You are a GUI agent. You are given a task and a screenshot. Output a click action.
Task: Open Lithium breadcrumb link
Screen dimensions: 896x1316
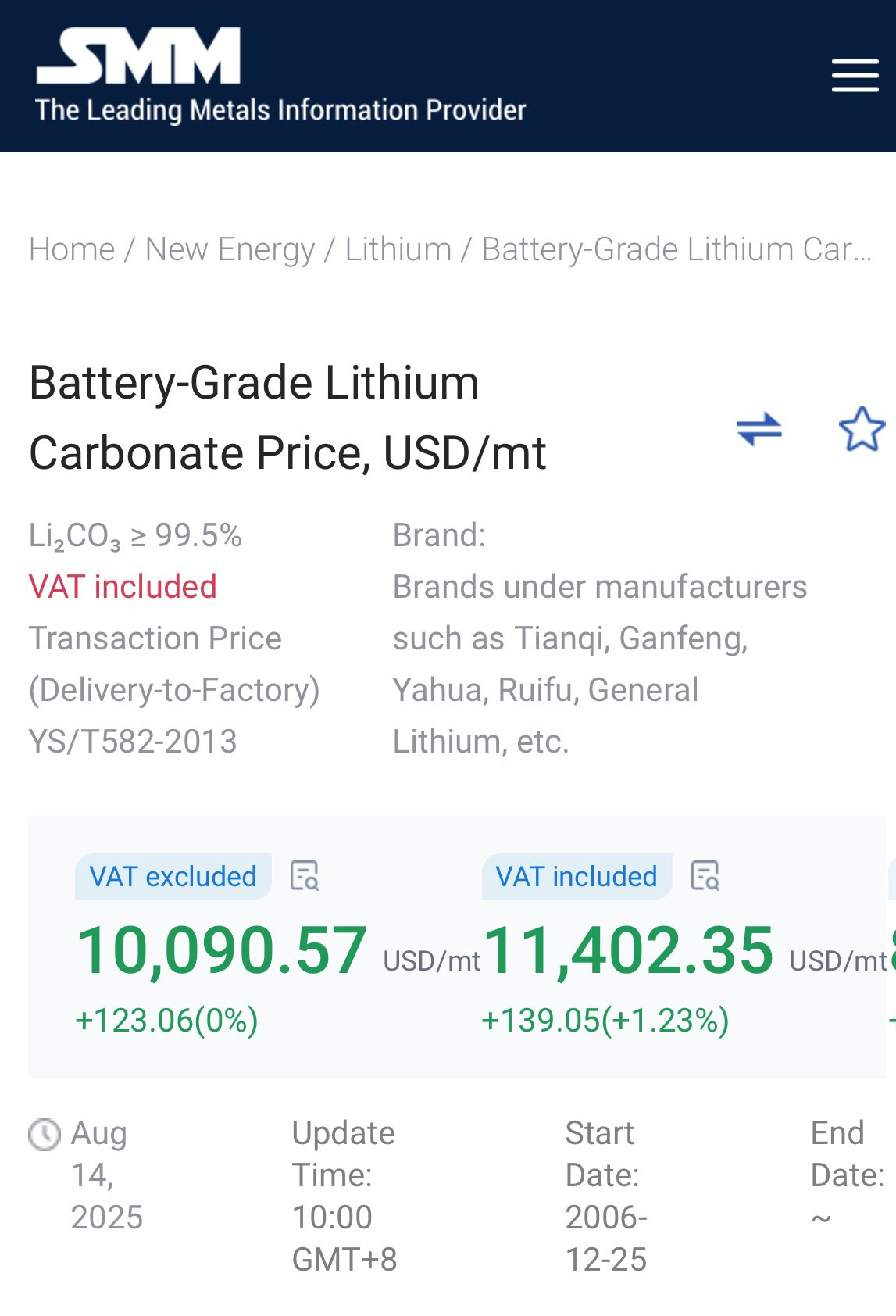[398, 249]
